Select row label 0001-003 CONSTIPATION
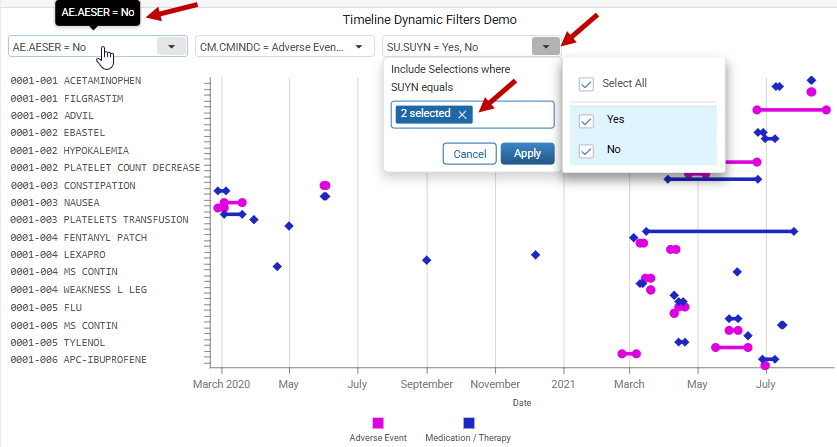The width and height of the screenshot is (837, 447). click(x=73, y=185)
